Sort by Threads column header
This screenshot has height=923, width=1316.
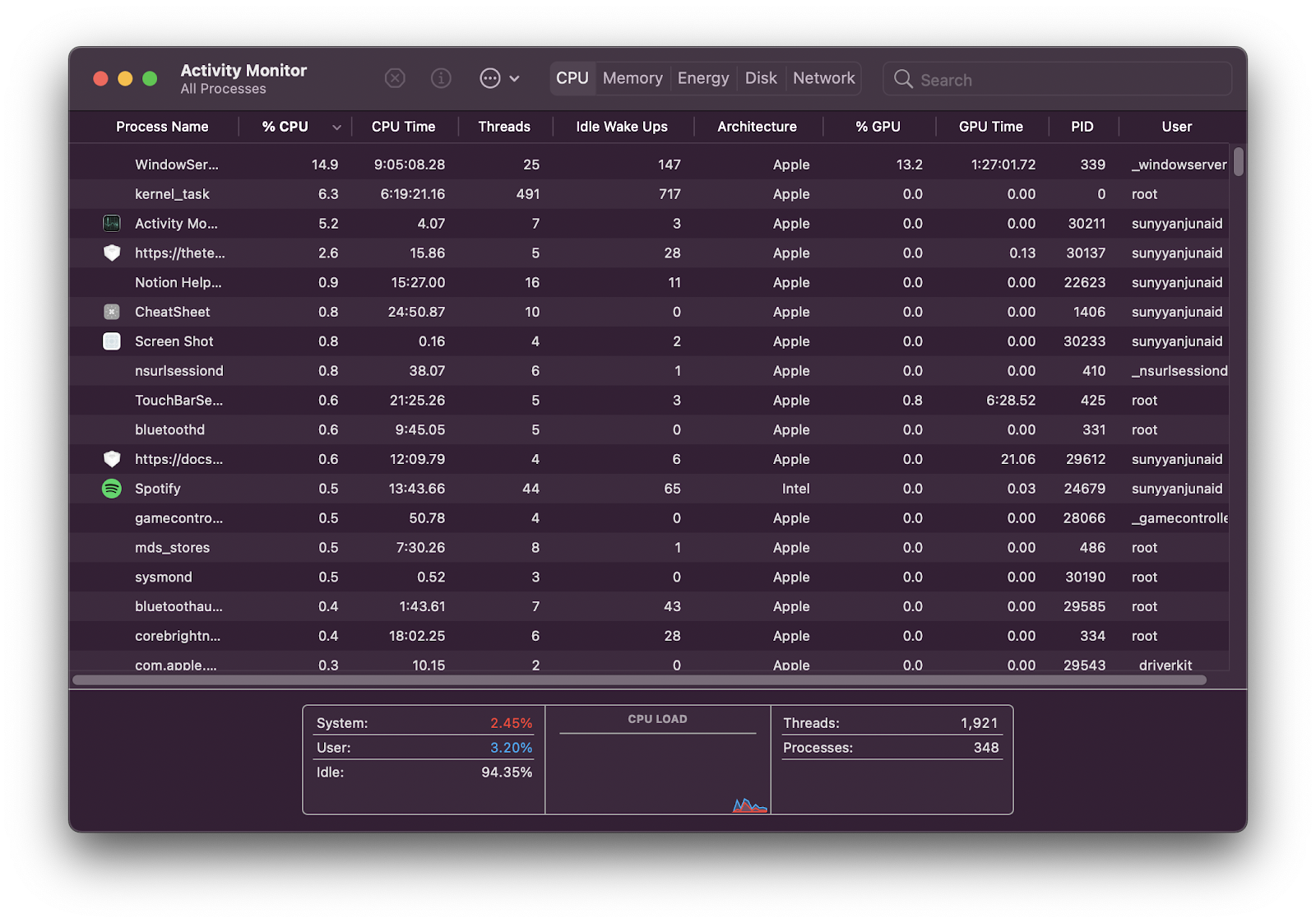[x=504, y=127]
